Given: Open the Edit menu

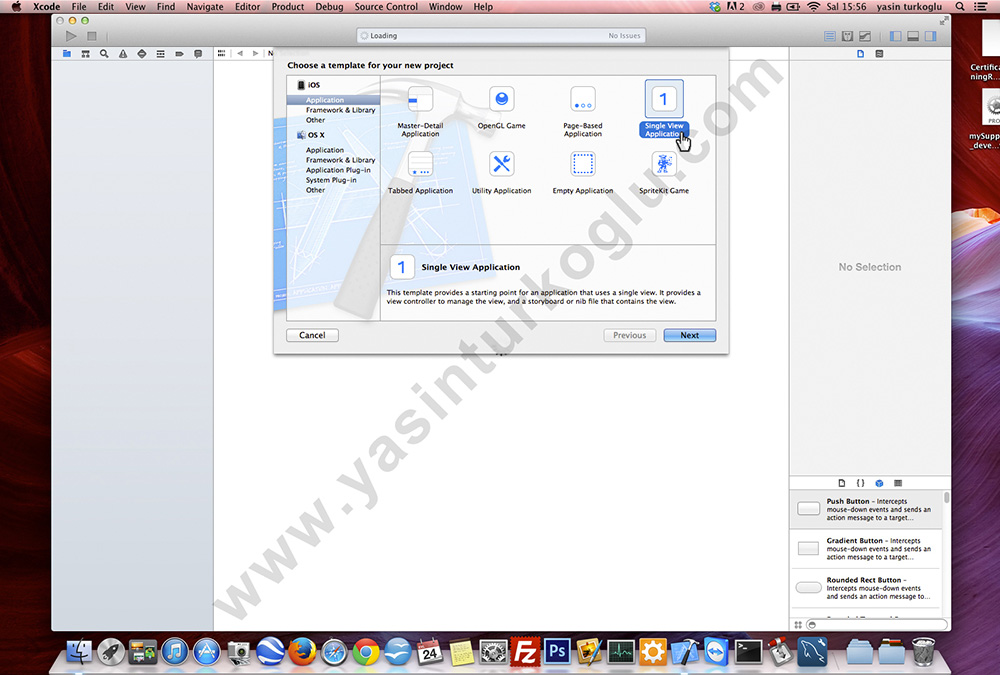Looking at the screenshot, I should pos(106,6).
